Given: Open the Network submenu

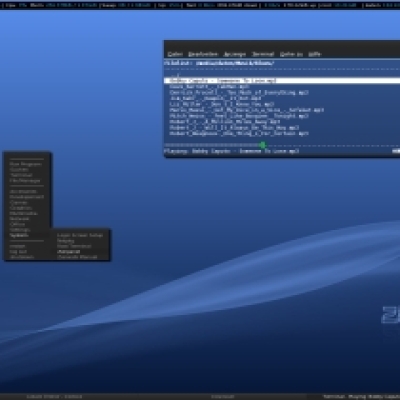Looking at the screenshot, I should 19,219.
